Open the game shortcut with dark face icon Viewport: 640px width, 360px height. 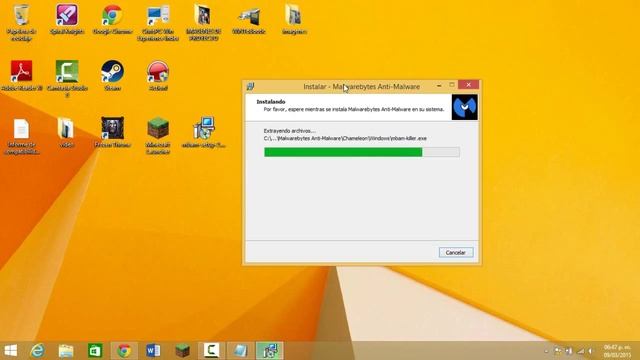112,132
